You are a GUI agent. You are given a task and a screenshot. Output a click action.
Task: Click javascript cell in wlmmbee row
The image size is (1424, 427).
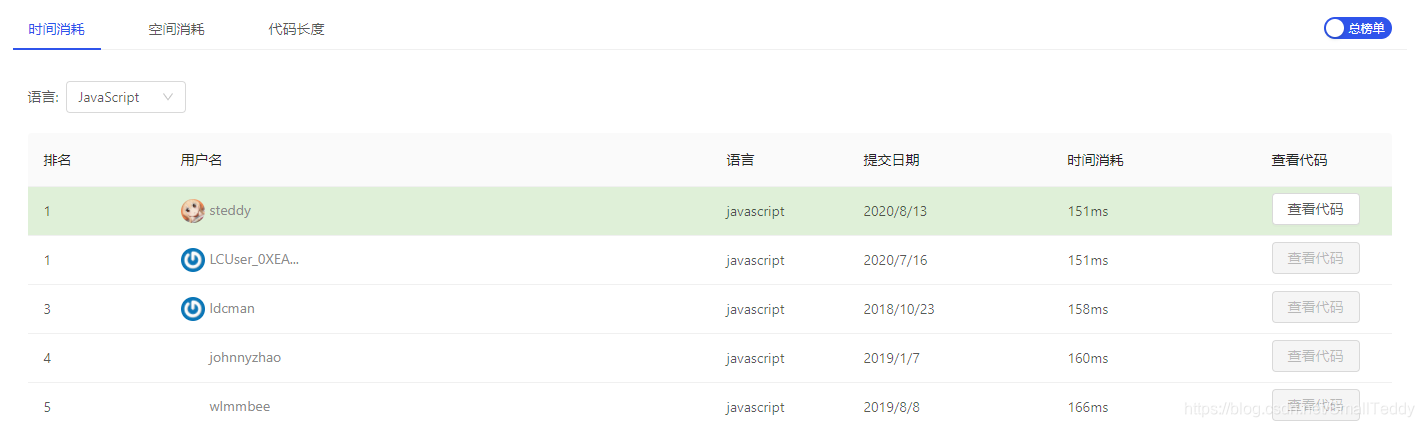click(755, 408)
